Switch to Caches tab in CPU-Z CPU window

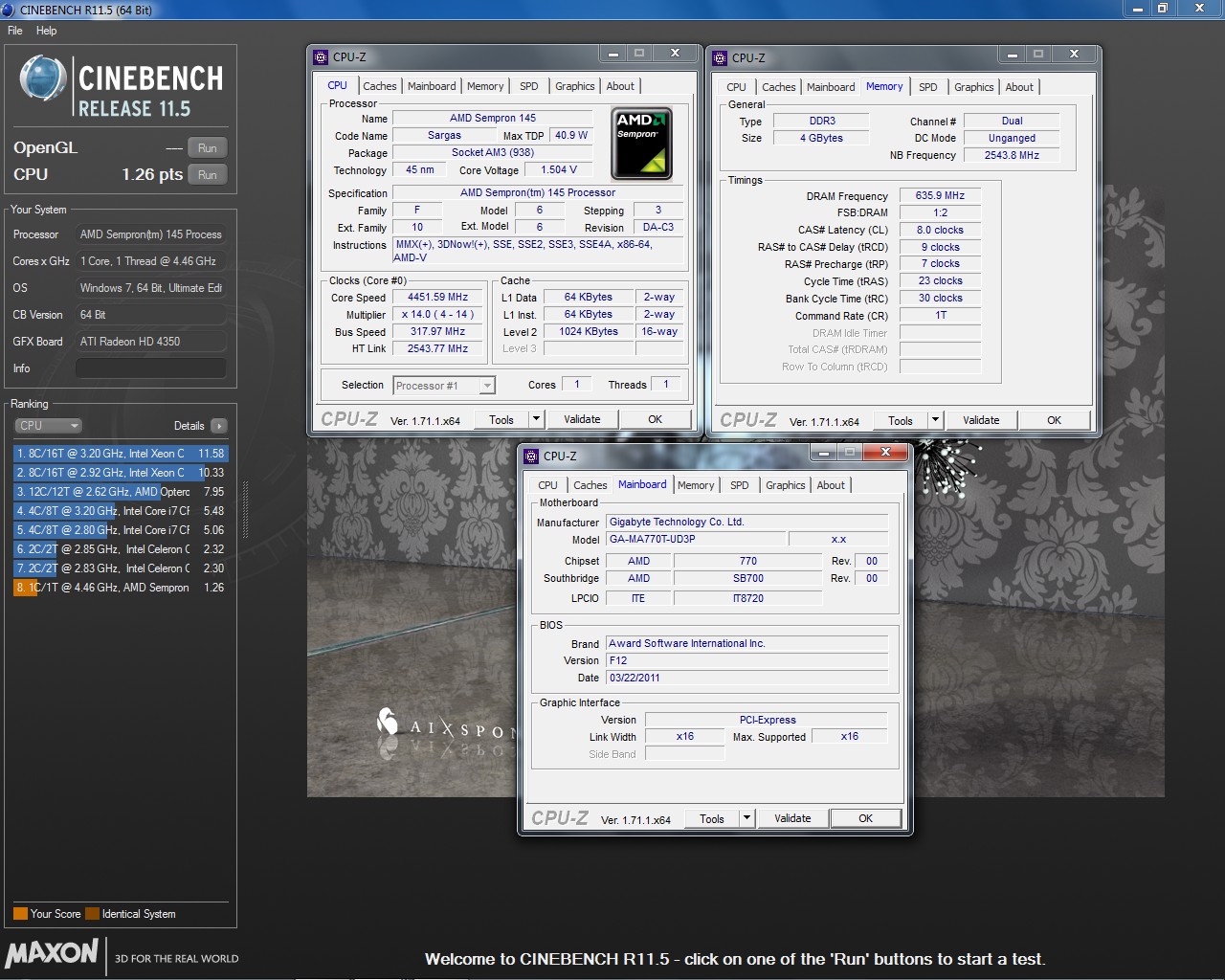(x=380, y=86)
